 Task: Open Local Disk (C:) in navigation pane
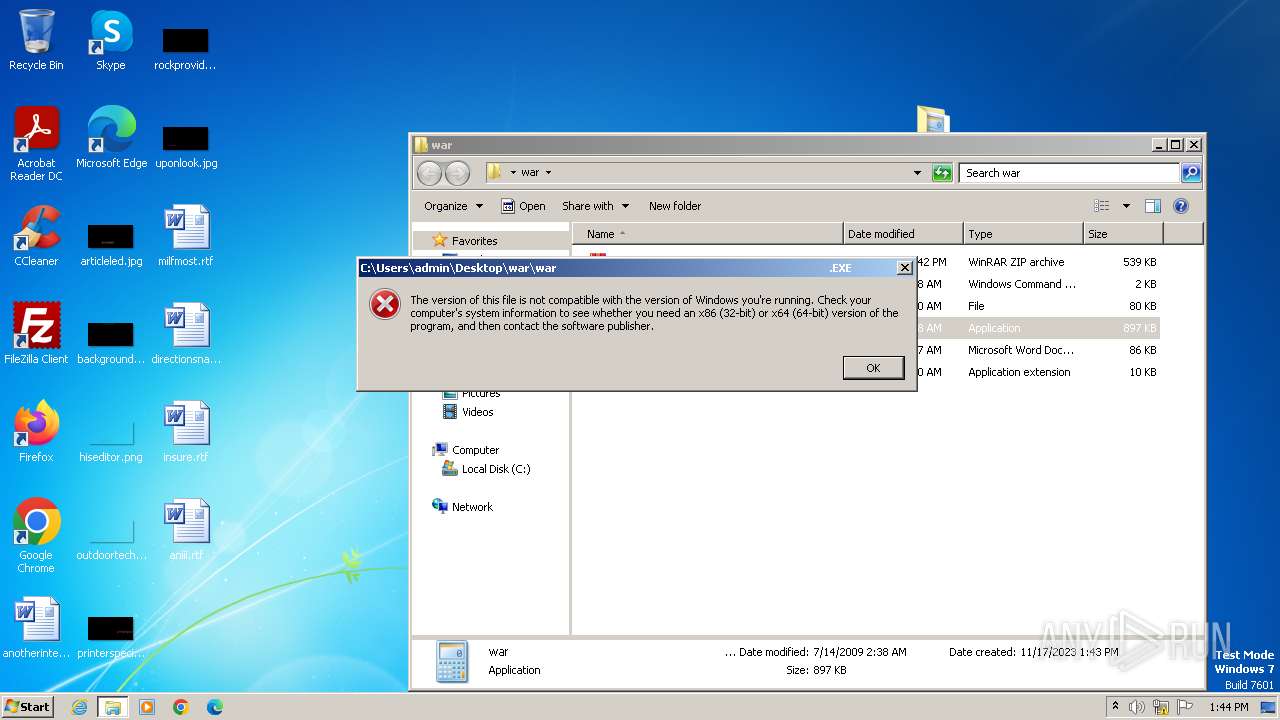point(486,469)
